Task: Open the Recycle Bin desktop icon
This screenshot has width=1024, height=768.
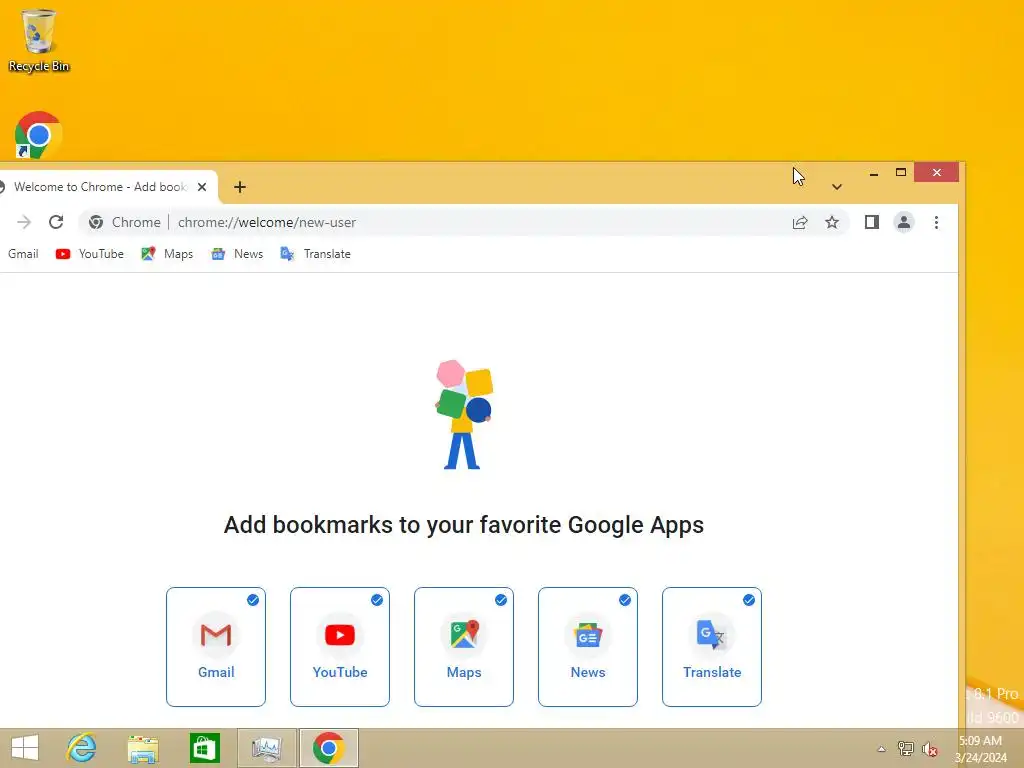Action: 39,40
